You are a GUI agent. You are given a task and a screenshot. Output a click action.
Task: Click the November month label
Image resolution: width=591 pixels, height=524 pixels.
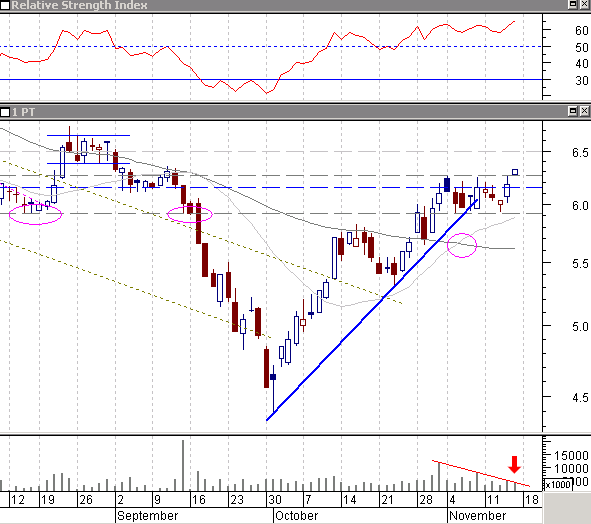478,516
